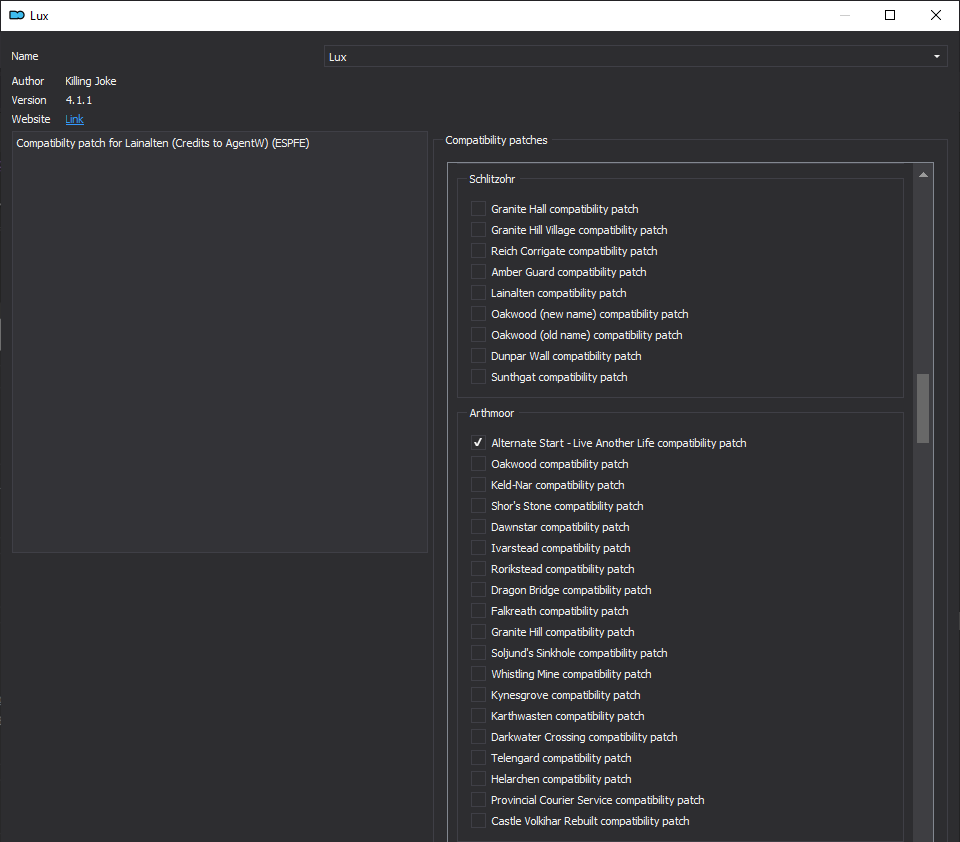The width and height of the screenshot is (960, 842).
Task: Check Falkreath compatibility patch
Action: point(478,611)
